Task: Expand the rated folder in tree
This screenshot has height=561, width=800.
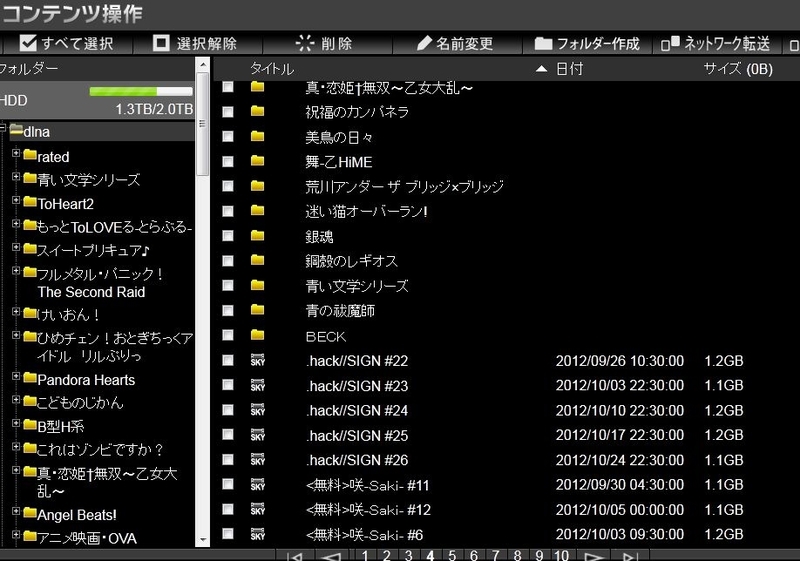Action: pyautogui.click(x=16, y=153)
